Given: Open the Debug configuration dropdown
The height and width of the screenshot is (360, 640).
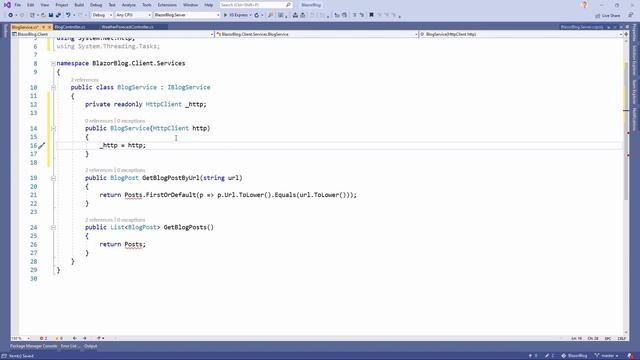Looking at the screenshot, I should pyautogui.click(x=102, y=15).
